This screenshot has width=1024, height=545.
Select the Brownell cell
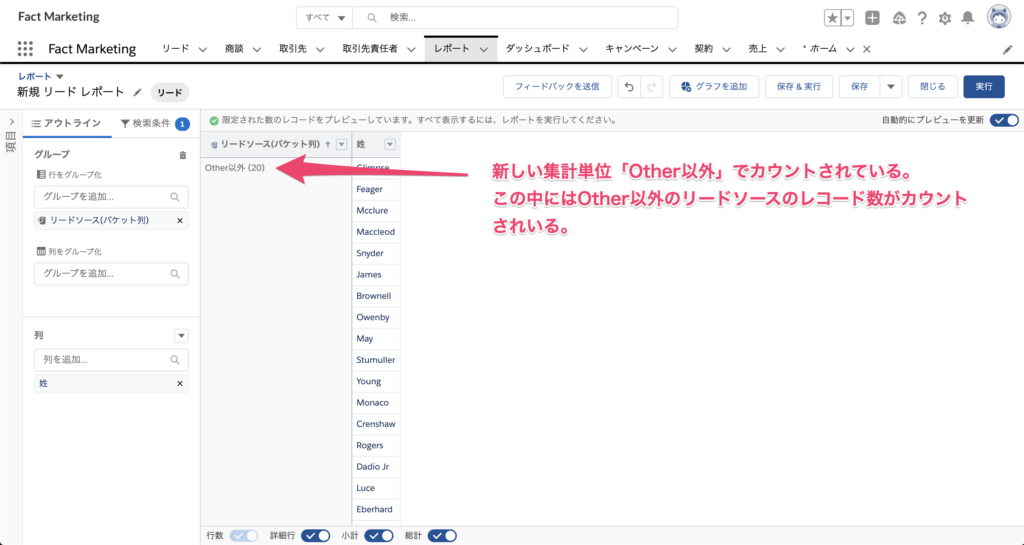pos(376,296)
